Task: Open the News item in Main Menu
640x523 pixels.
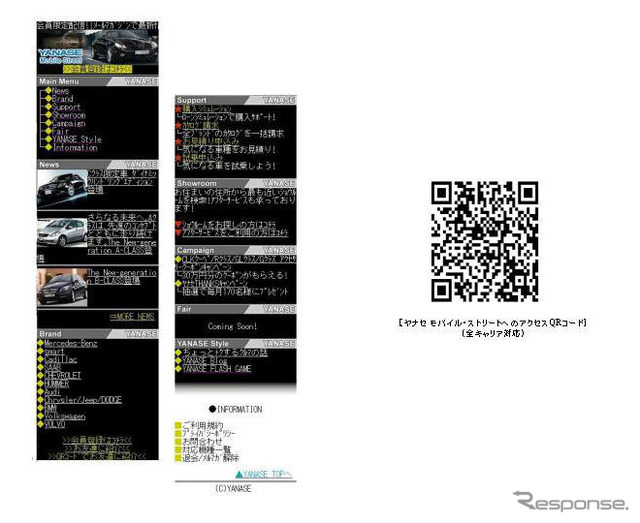Action: click(x=60, y=91)
